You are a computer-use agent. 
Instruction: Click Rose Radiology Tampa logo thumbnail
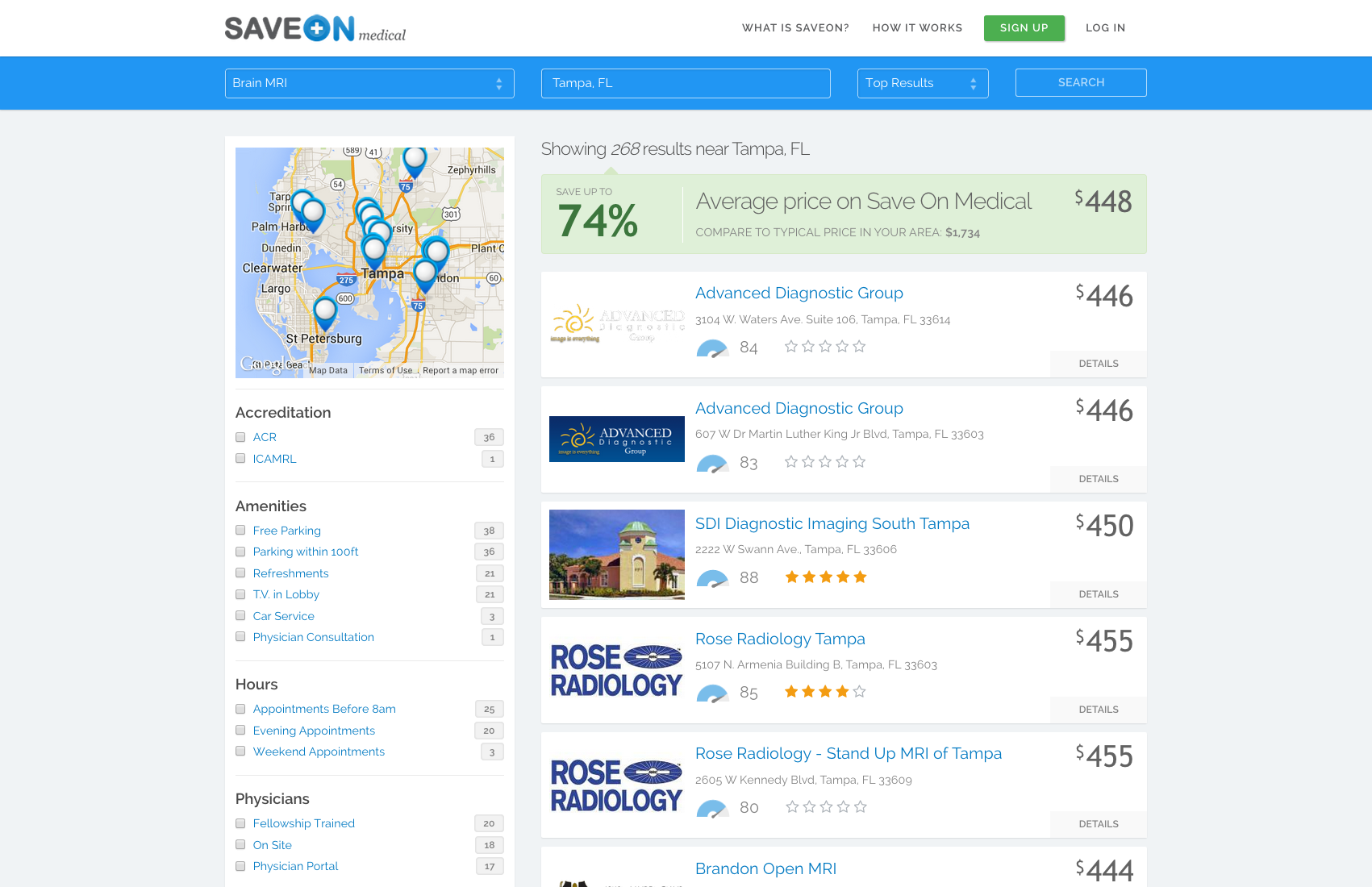click(617, 670)
